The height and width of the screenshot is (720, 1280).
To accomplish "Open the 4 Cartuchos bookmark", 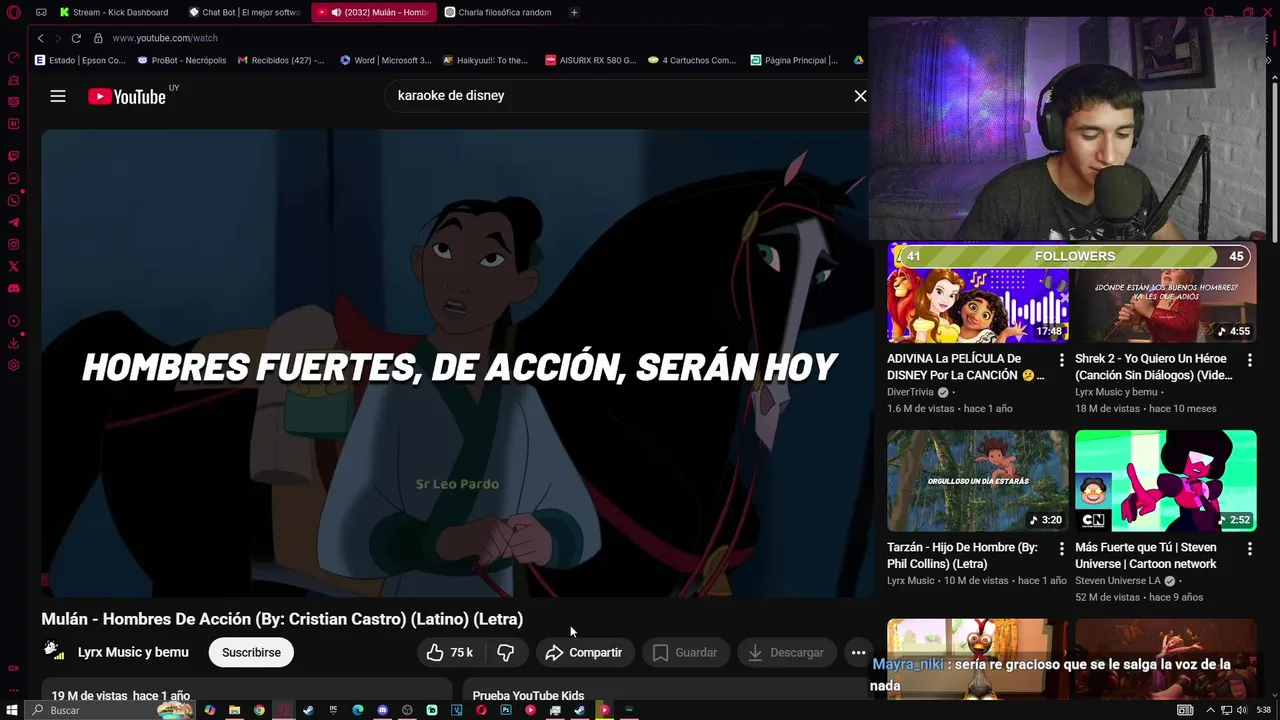I will [692, 60].
